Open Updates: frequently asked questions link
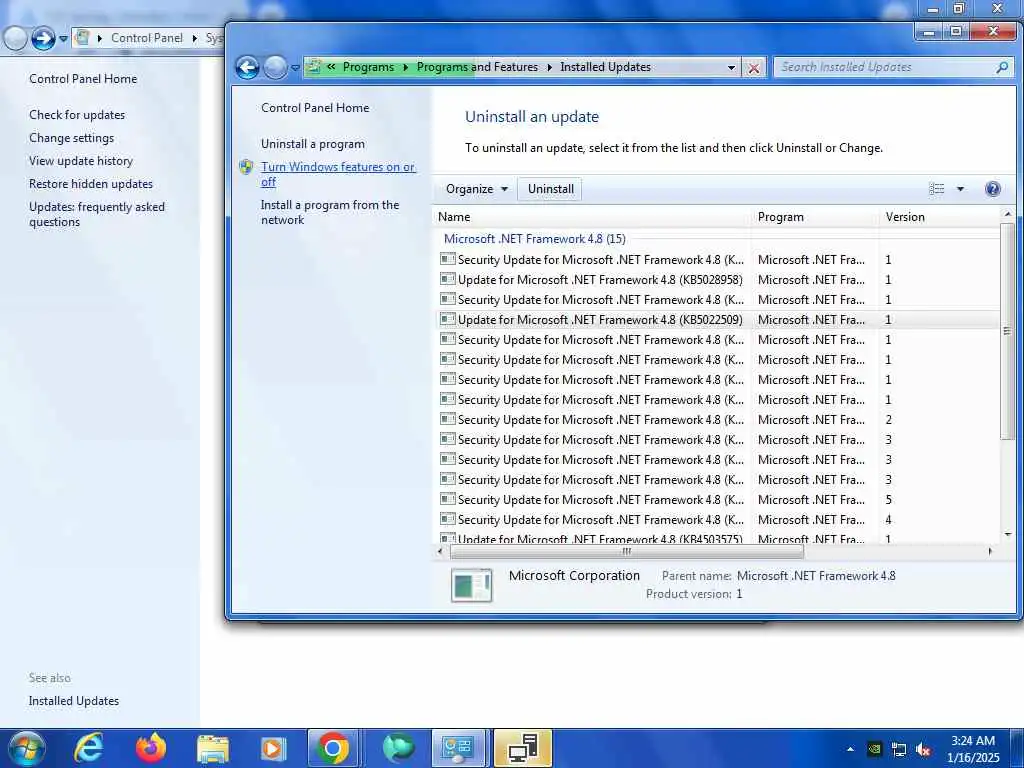 coord(97,214)
